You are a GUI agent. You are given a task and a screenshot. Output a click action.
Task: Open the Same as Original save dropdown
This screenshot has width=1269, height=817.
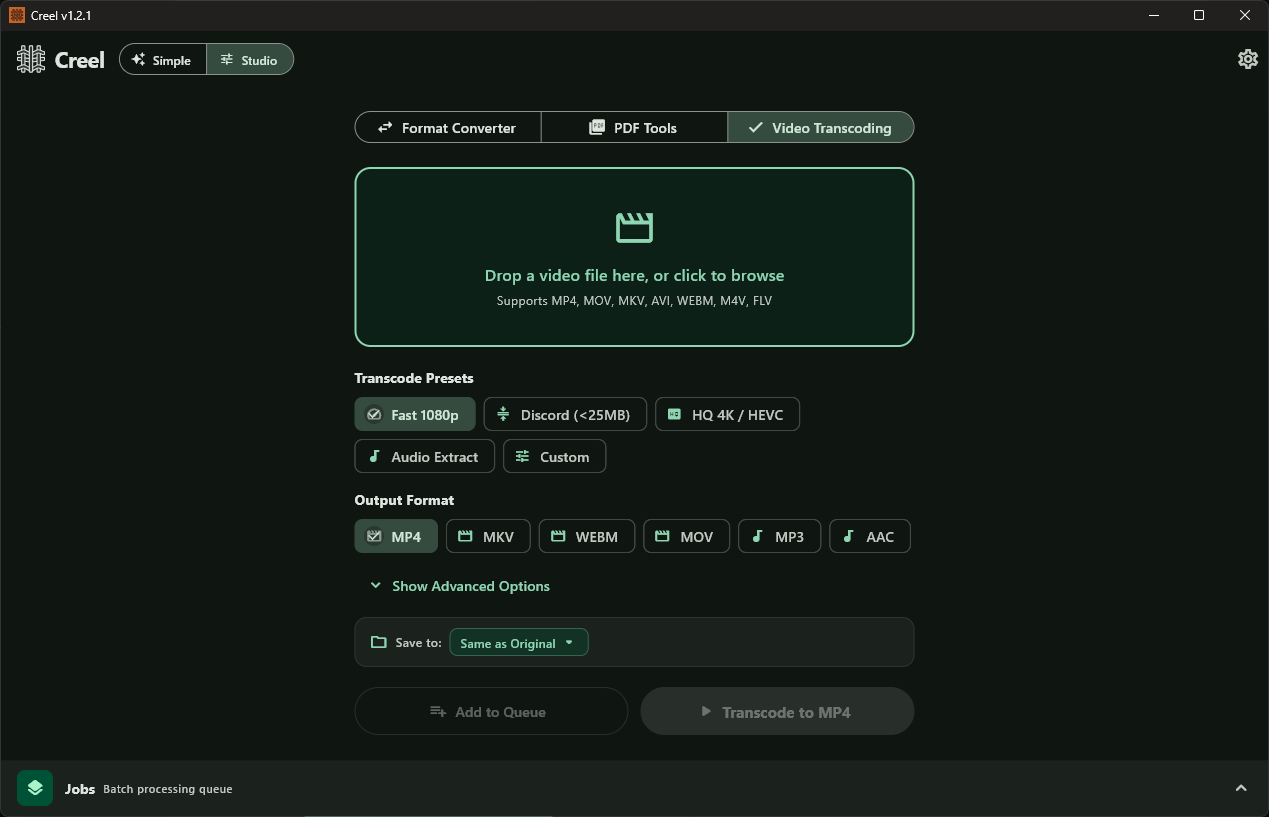519,643
